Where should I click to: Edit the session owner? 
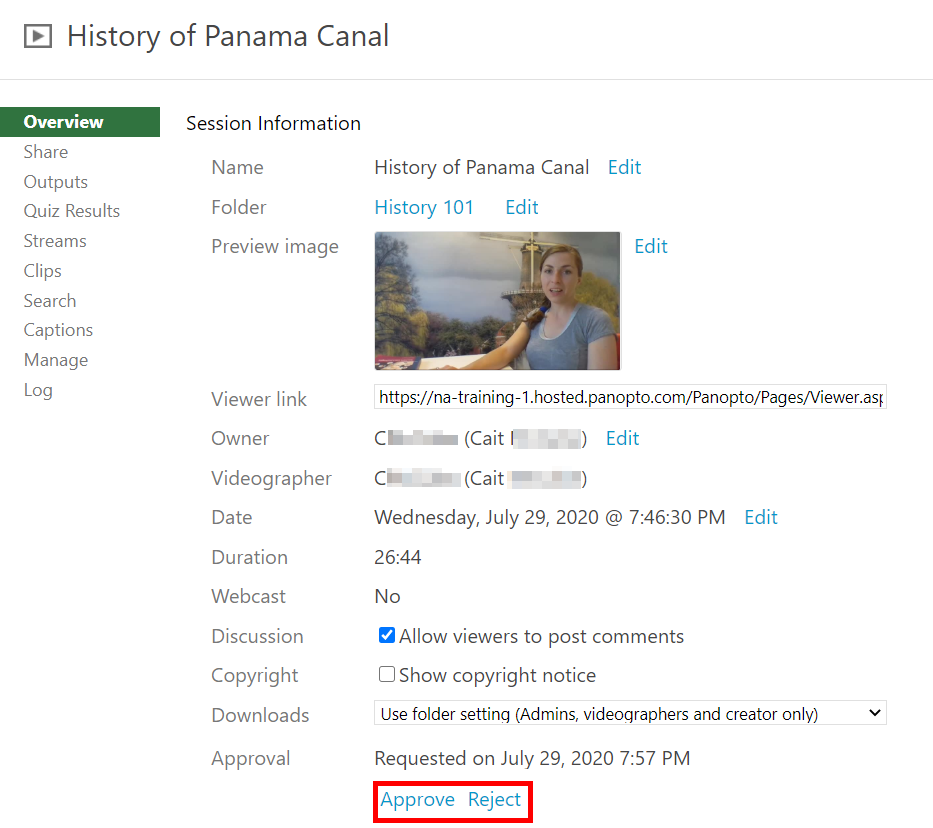[x=622, y=438]
